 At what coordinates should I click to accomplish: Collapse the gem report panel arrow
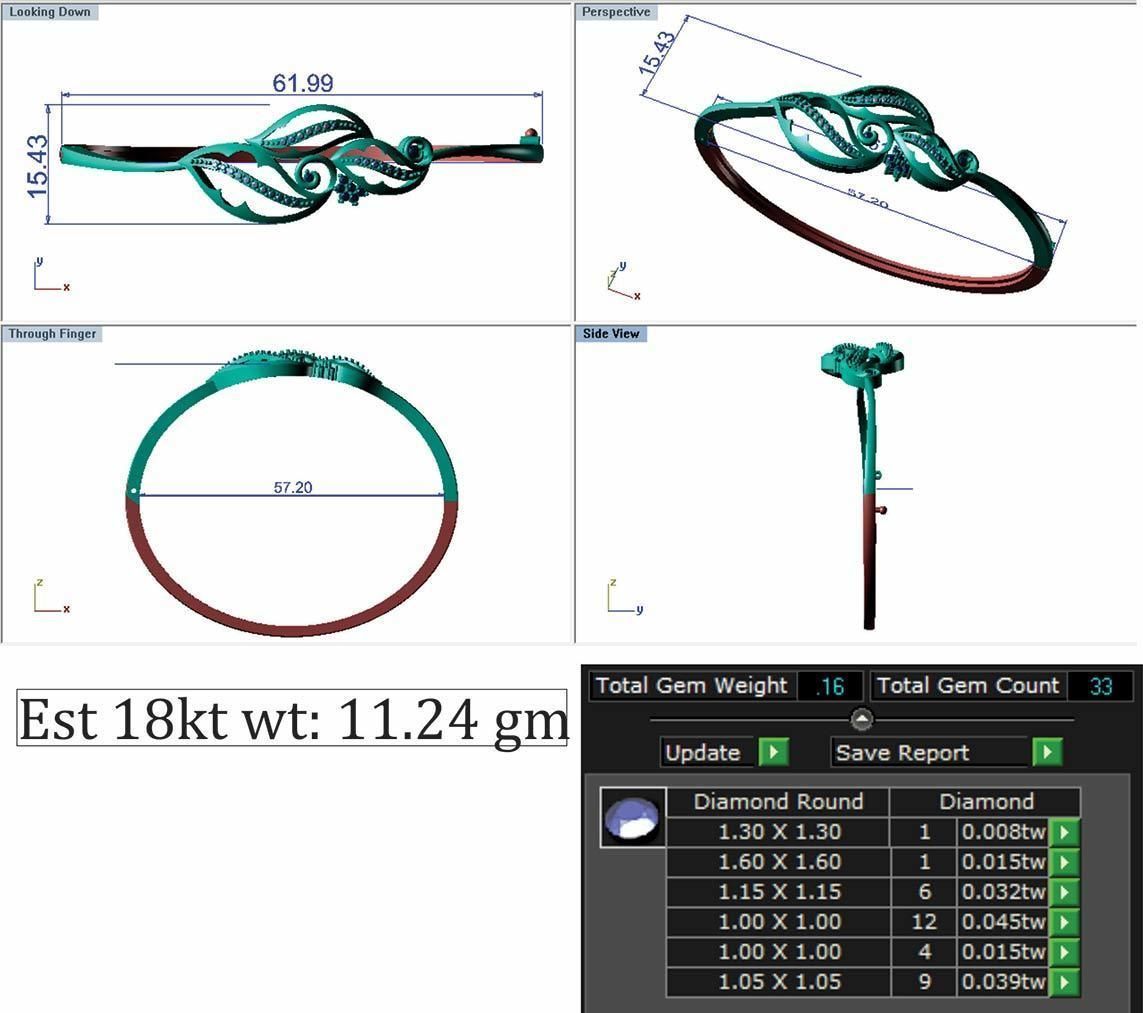tap(862, 719)
